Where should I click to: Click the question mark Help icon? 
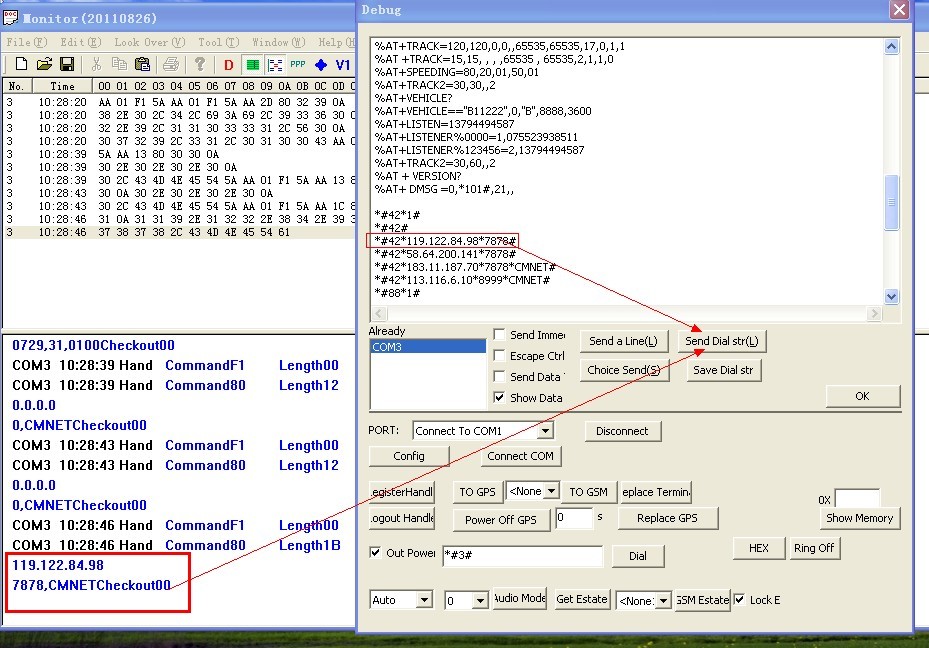200,64
